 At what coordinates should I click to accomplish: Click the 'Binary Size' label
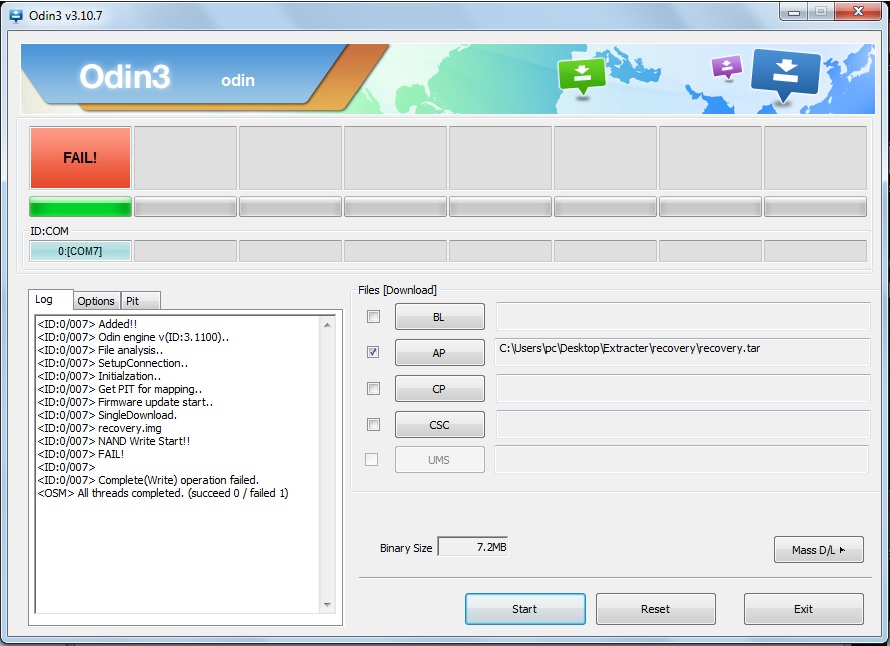click(406, 548)
